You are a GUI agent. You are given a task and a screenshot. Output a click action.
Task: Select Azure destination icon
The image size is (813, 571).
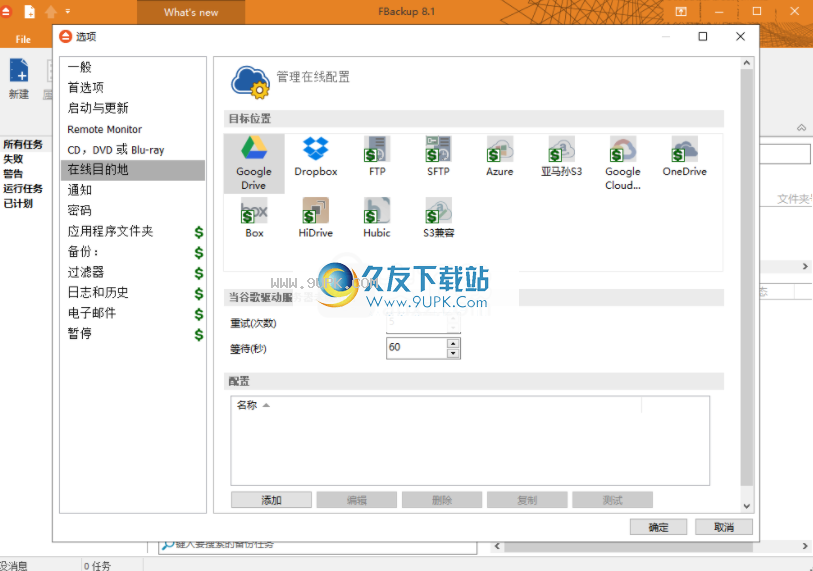[500, 157]
